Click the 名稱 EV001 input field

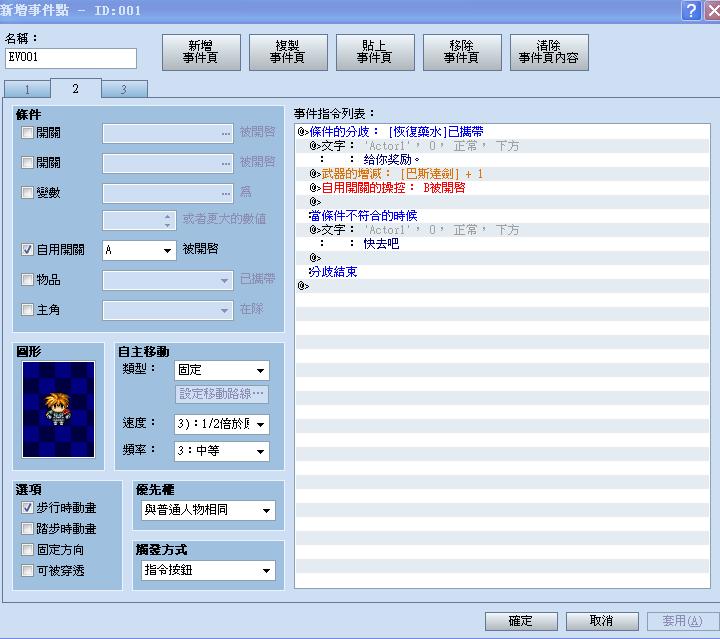pos(71,58)
